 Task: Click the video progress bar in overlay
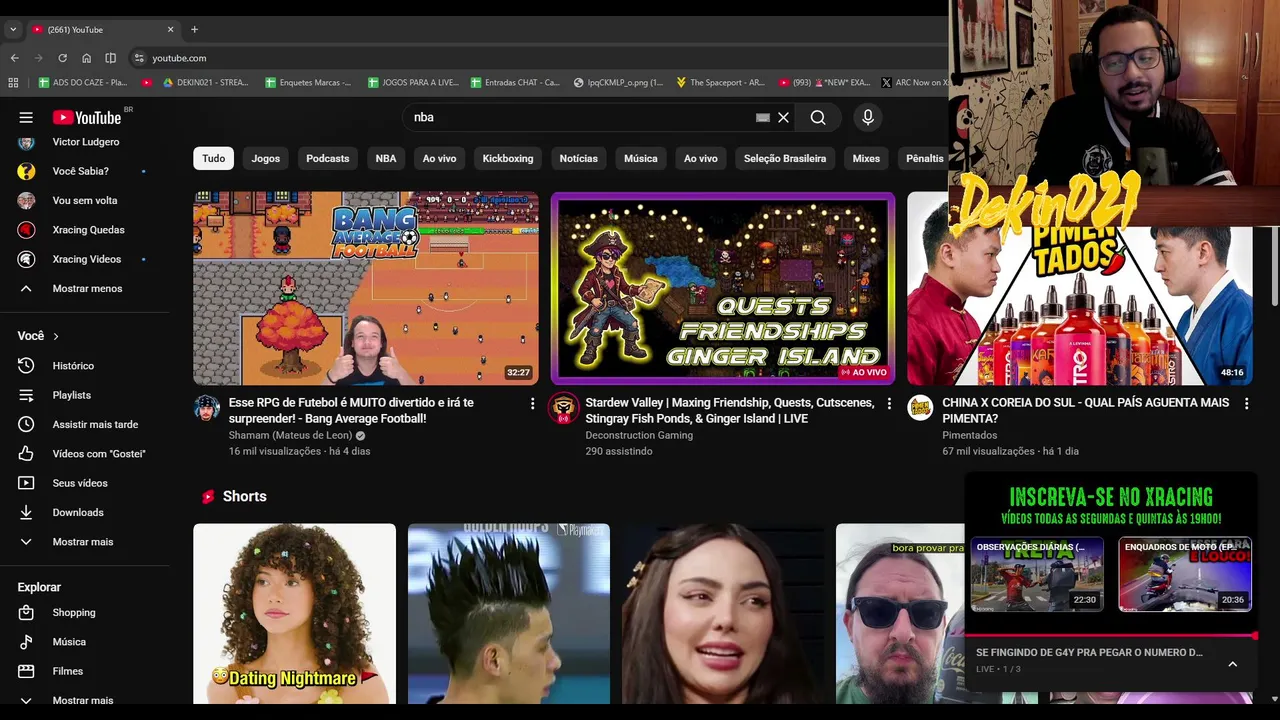click(1110, 636)
